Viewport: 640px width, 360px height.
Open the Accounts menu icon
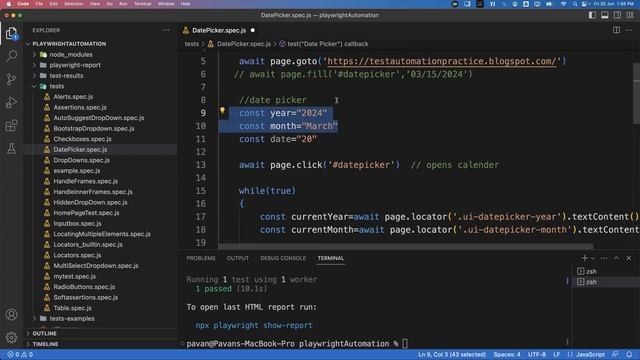[11, 315]
